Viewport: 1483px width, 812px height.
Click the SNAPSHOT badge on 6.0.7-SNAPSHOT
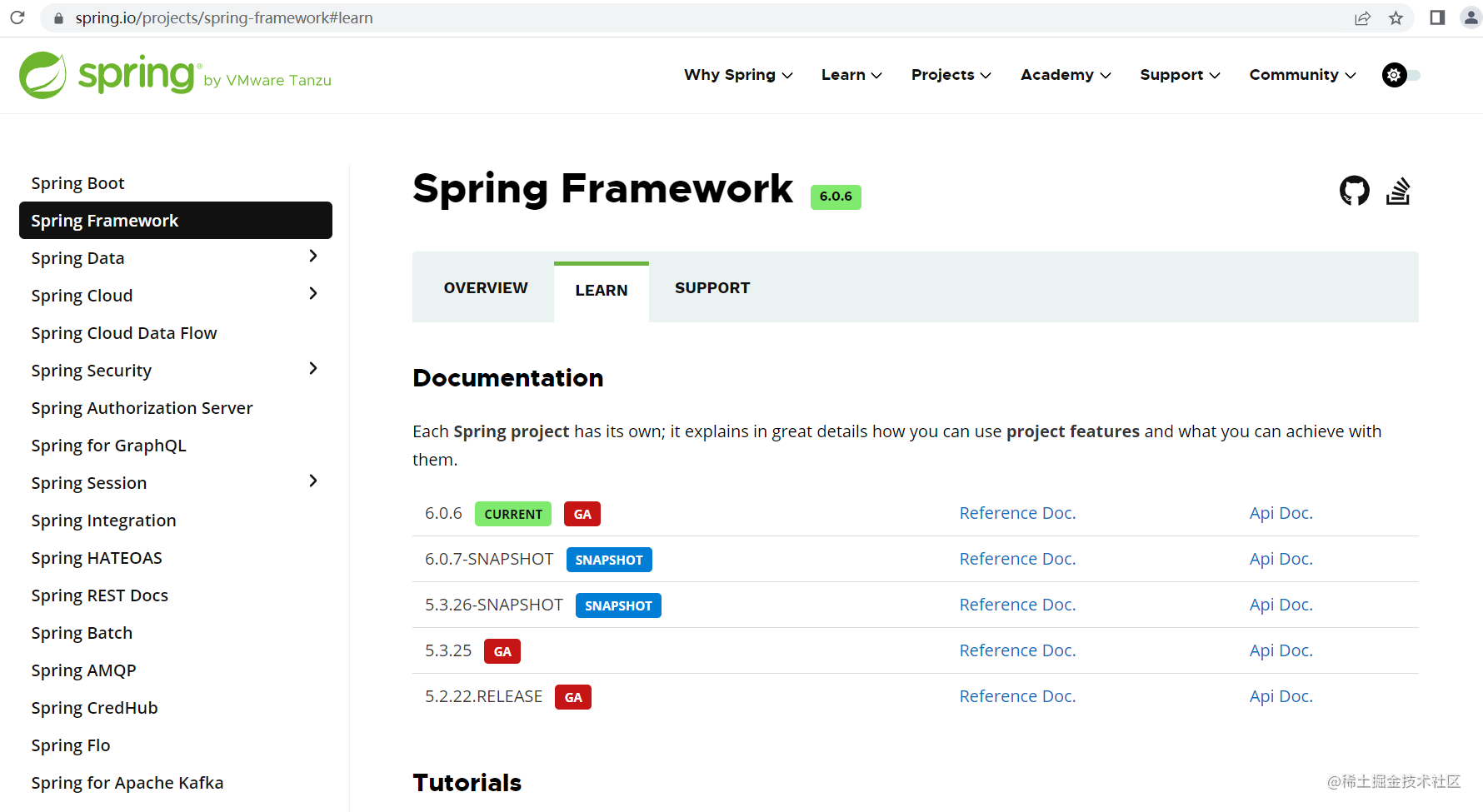(x=609, y=560)
